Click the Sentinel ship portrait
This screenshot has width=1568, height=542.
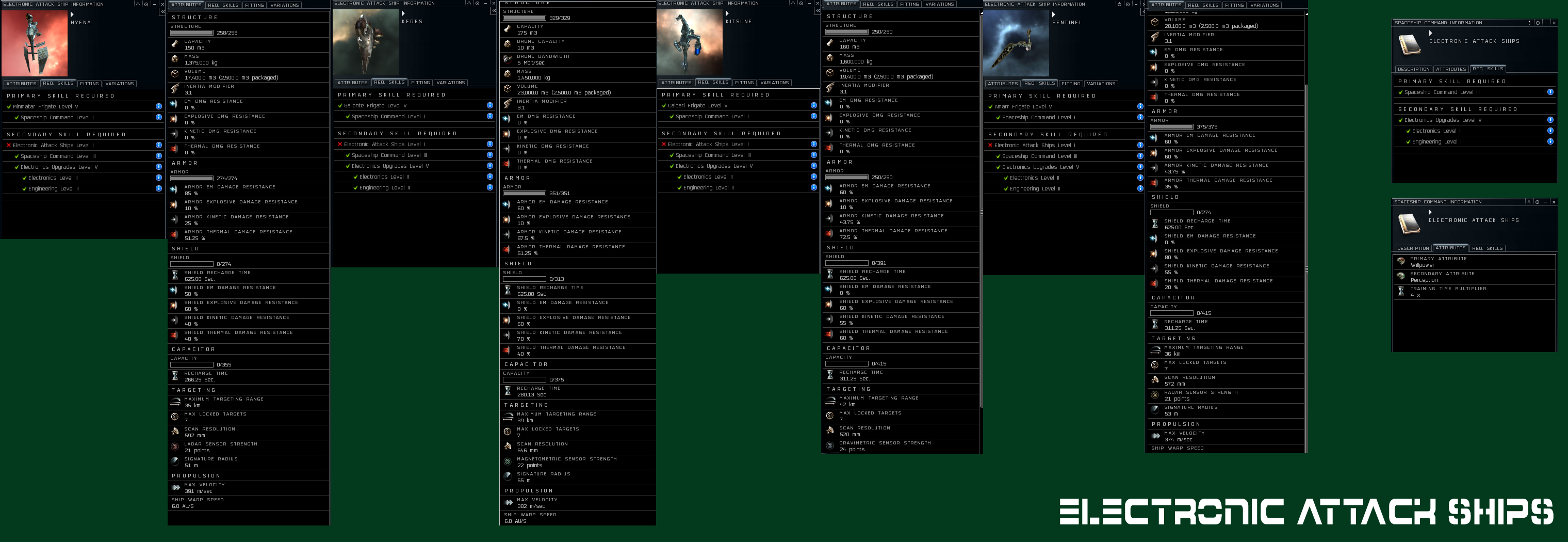1017,43
